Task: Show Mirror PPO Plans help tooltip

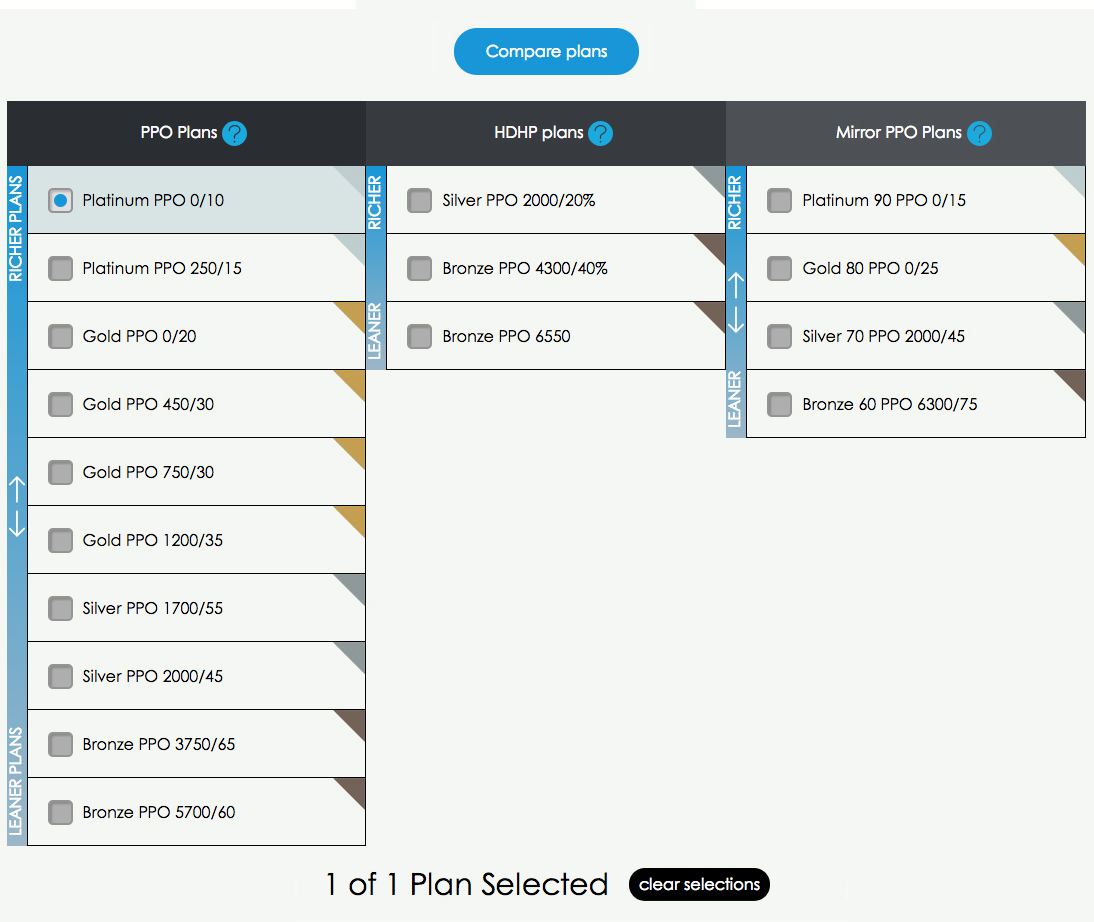Action: [979, 133]
